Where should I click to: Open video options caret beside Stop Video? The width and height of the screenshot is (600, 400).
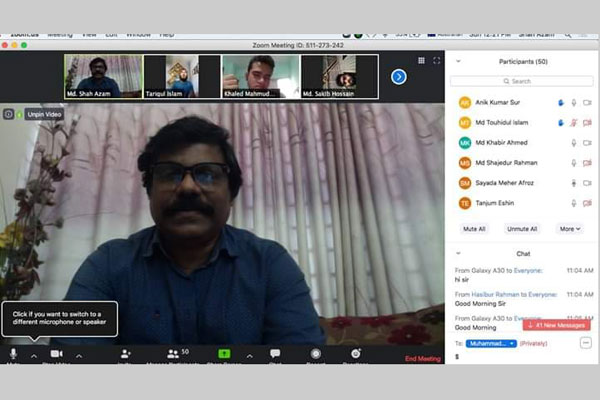click(x=79, y=356)
